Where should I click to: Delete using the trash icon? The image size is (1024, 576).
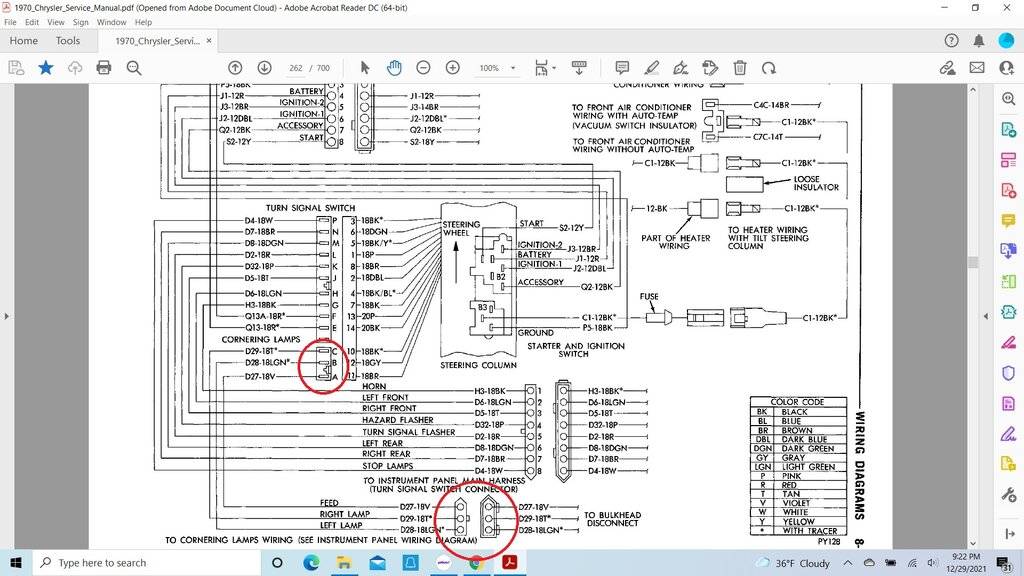click(x=740, y=68)
